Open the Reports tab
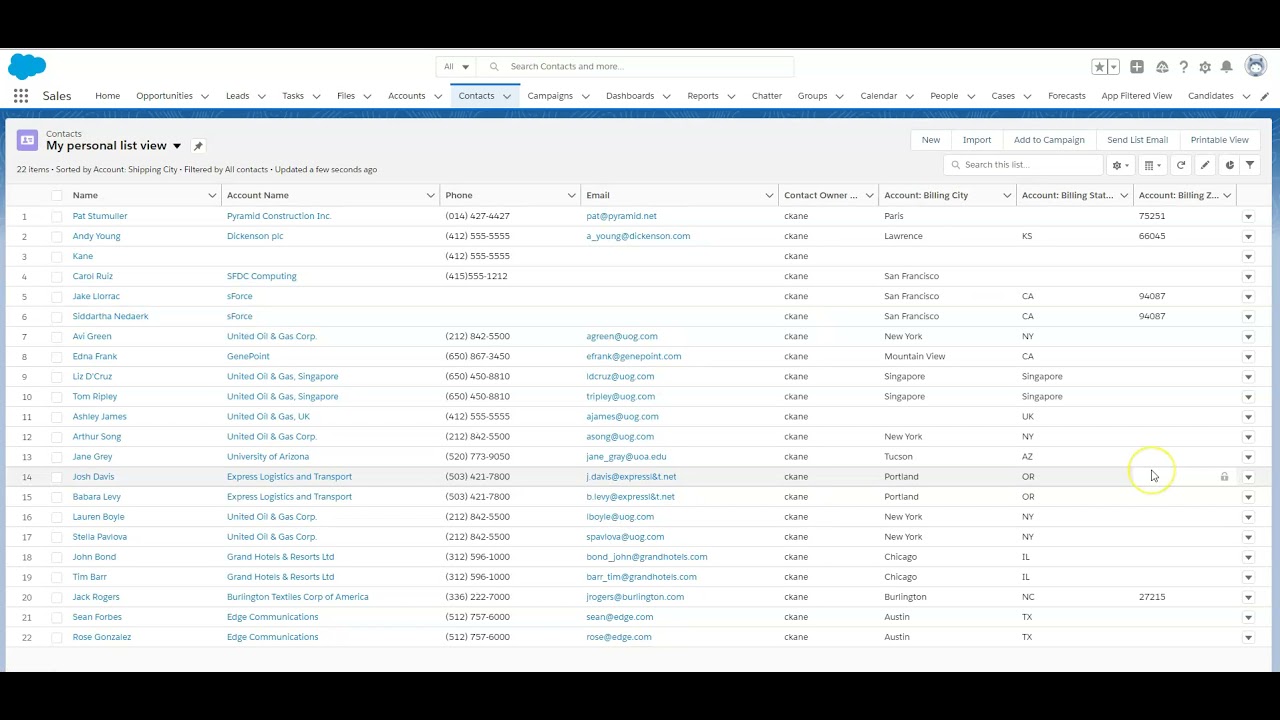The height and width of the screenshot is (720, 1280). click(703, 96)
